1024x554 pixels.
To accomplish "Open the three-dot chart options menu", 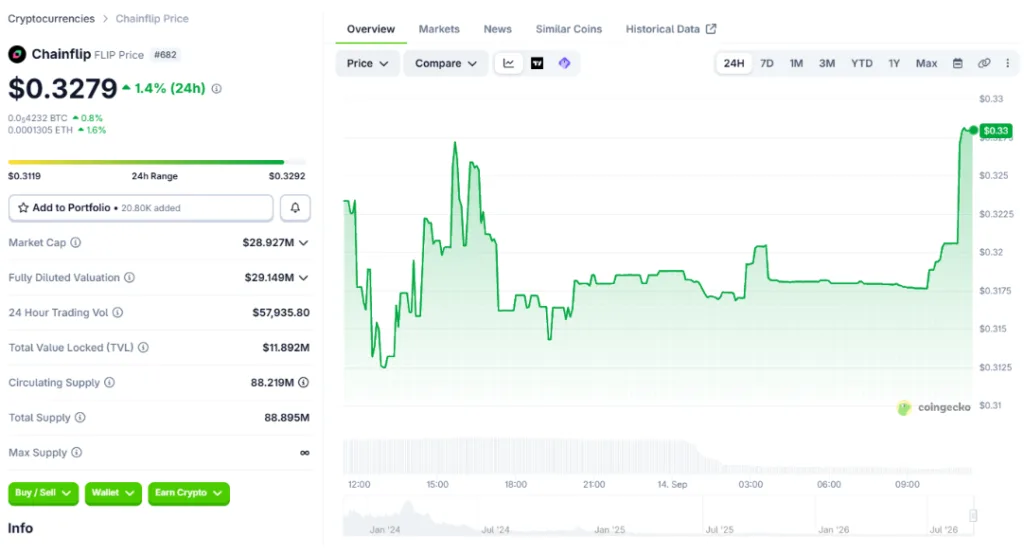I will click(x=1008, y=63).
